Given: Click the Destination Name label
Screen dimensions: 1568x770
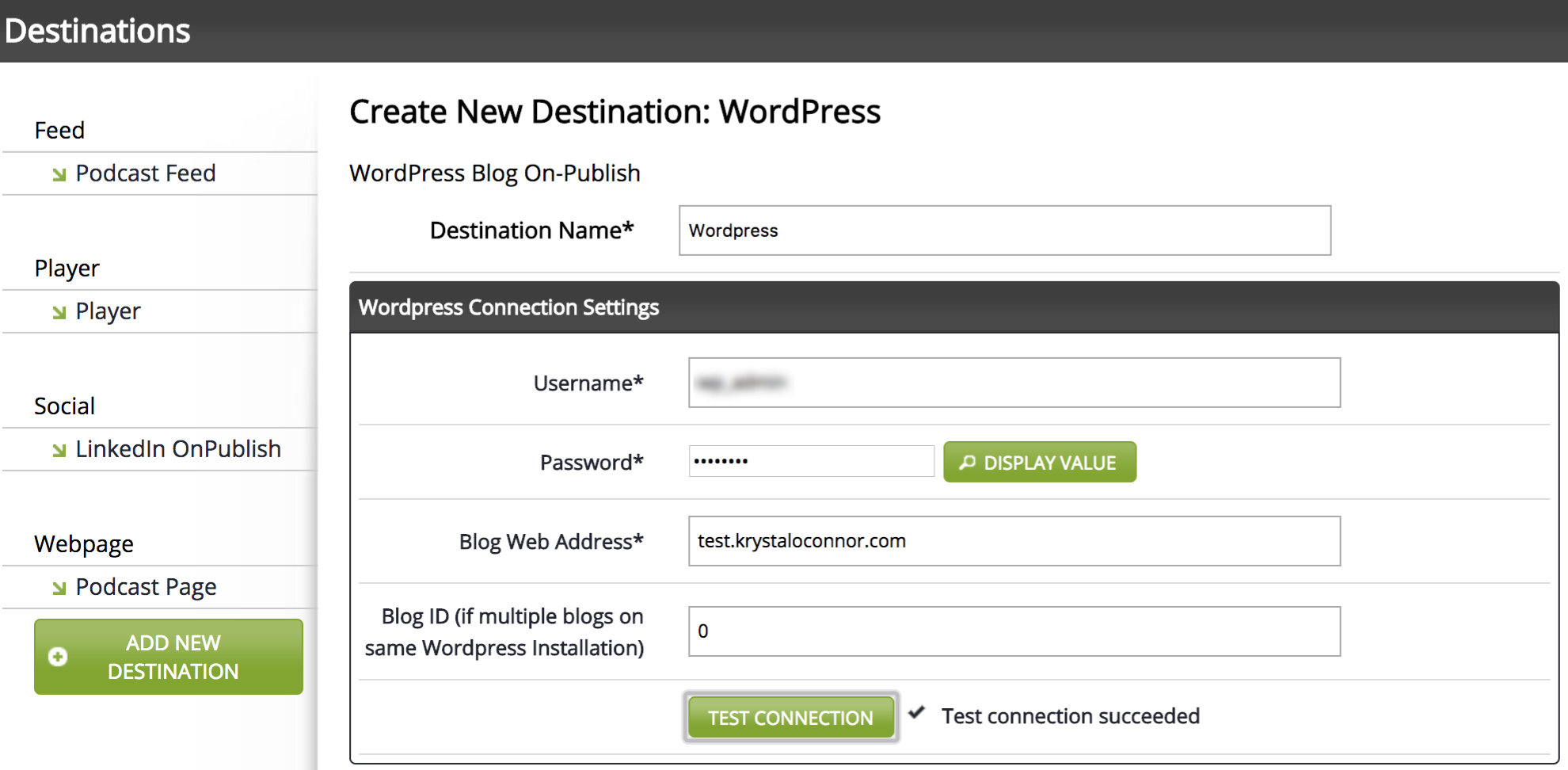Looking at the screenshot, I should [532, 231].
